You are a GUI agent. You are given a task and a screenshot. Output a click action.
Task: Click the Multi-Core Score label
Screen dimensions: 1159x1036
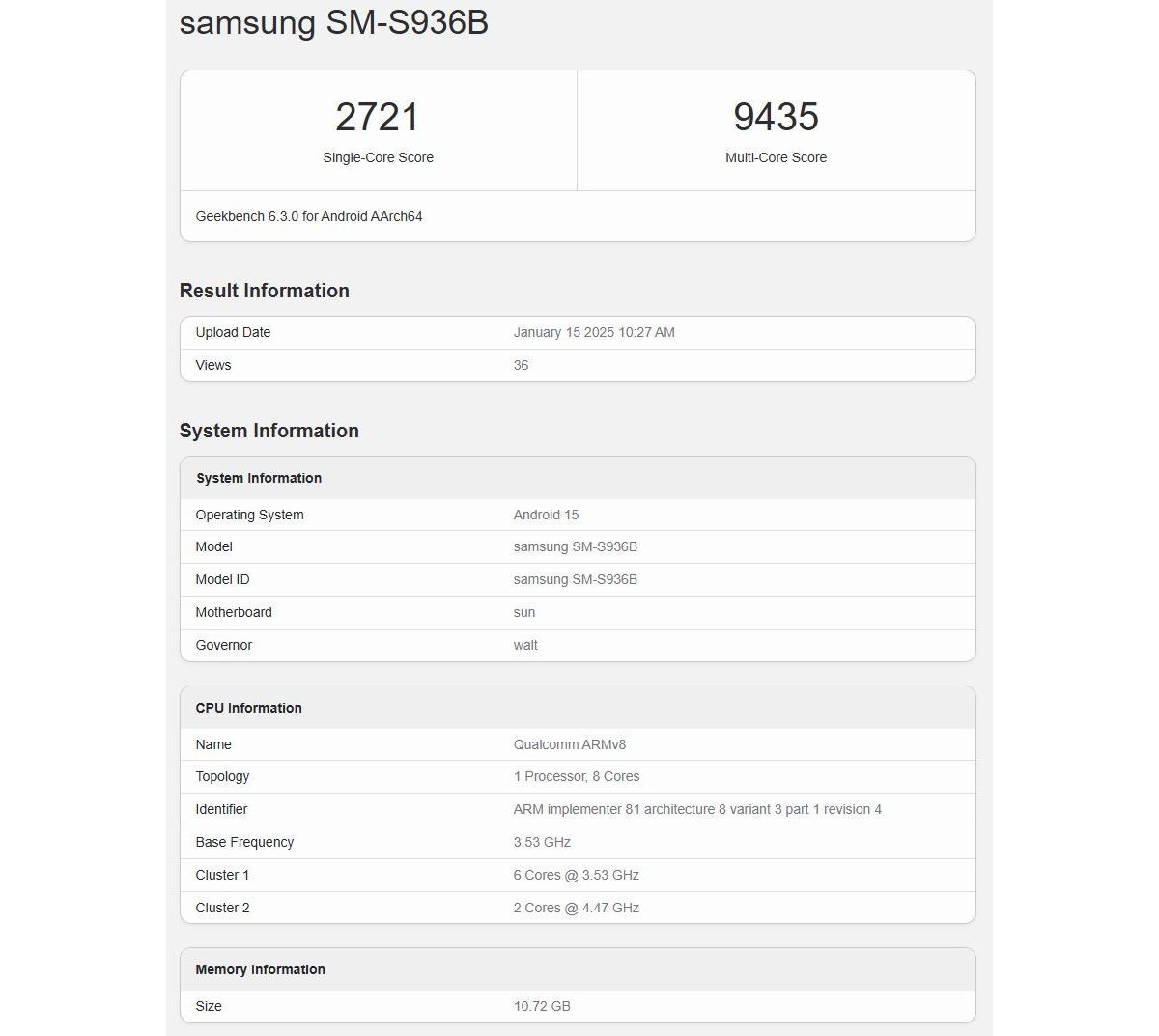click(x=776, y=157)
